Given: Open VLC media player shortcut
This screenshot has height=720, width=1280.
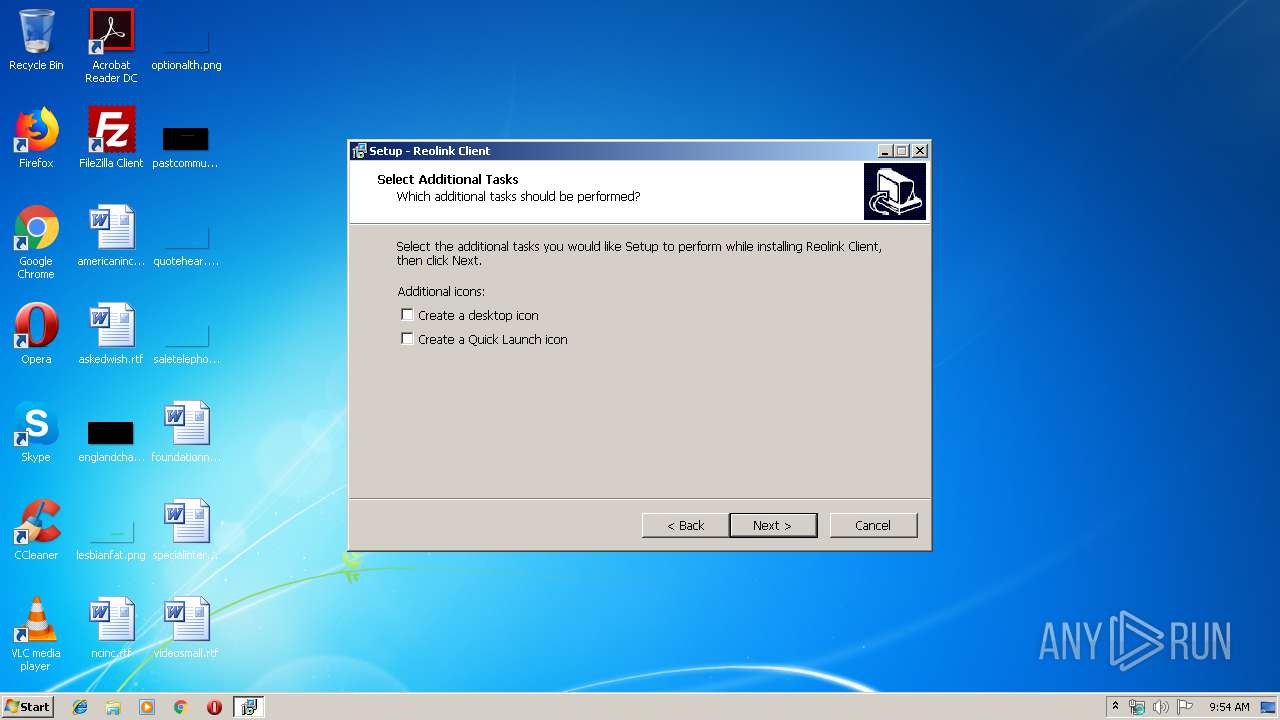Looking at the screenshot, I should coord(36,634).
